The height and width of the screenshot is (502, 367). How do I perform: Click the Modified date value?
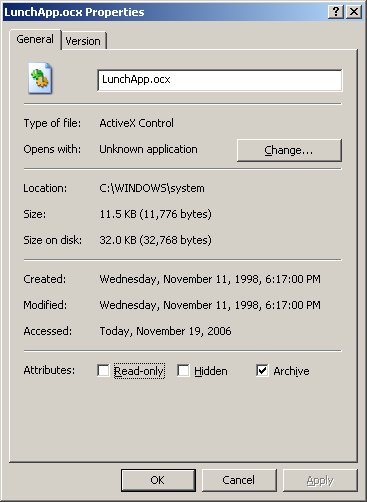tap(210, 305)
